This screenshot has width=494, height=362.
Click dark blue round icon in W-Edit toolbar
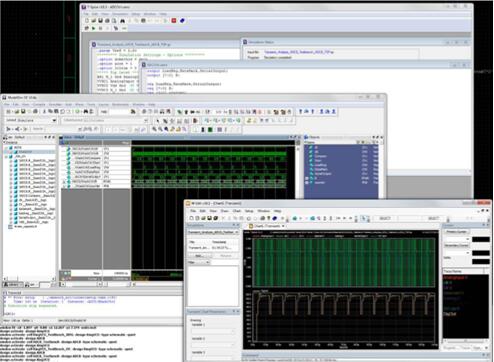(x=275, y=218)
